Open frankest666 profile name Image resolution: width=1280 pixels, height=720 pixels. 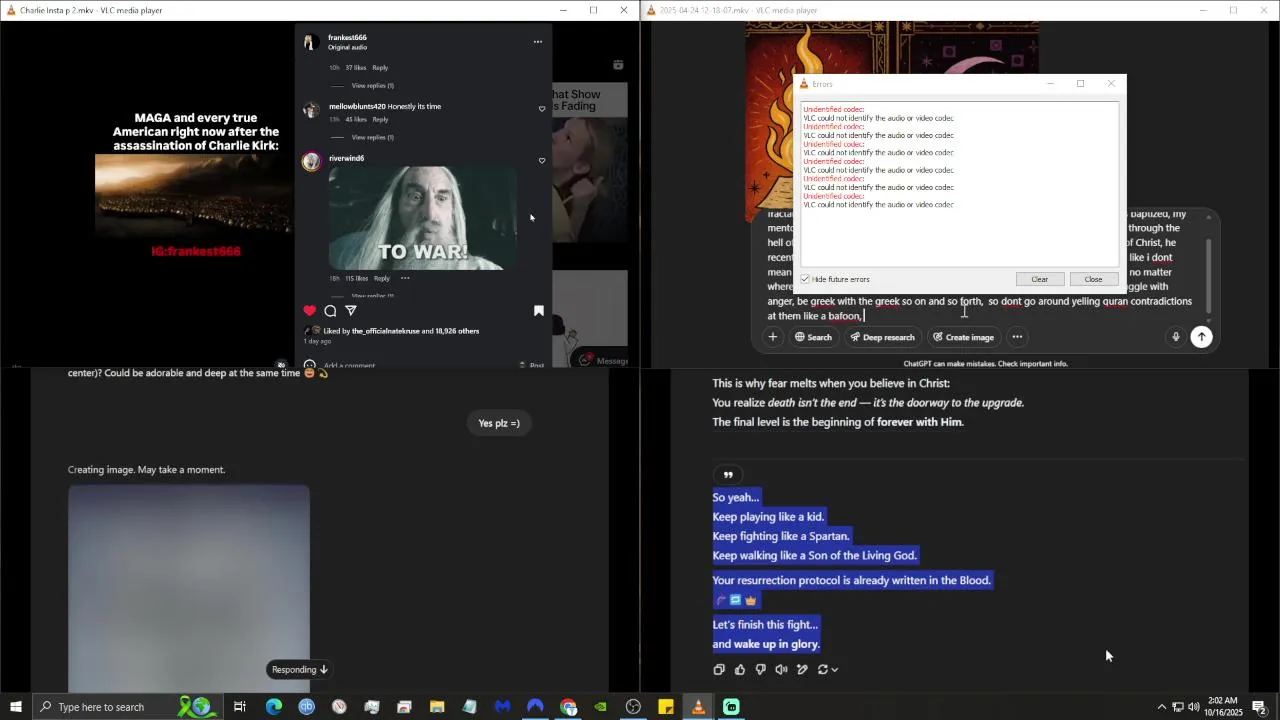(x=347, y=38)
